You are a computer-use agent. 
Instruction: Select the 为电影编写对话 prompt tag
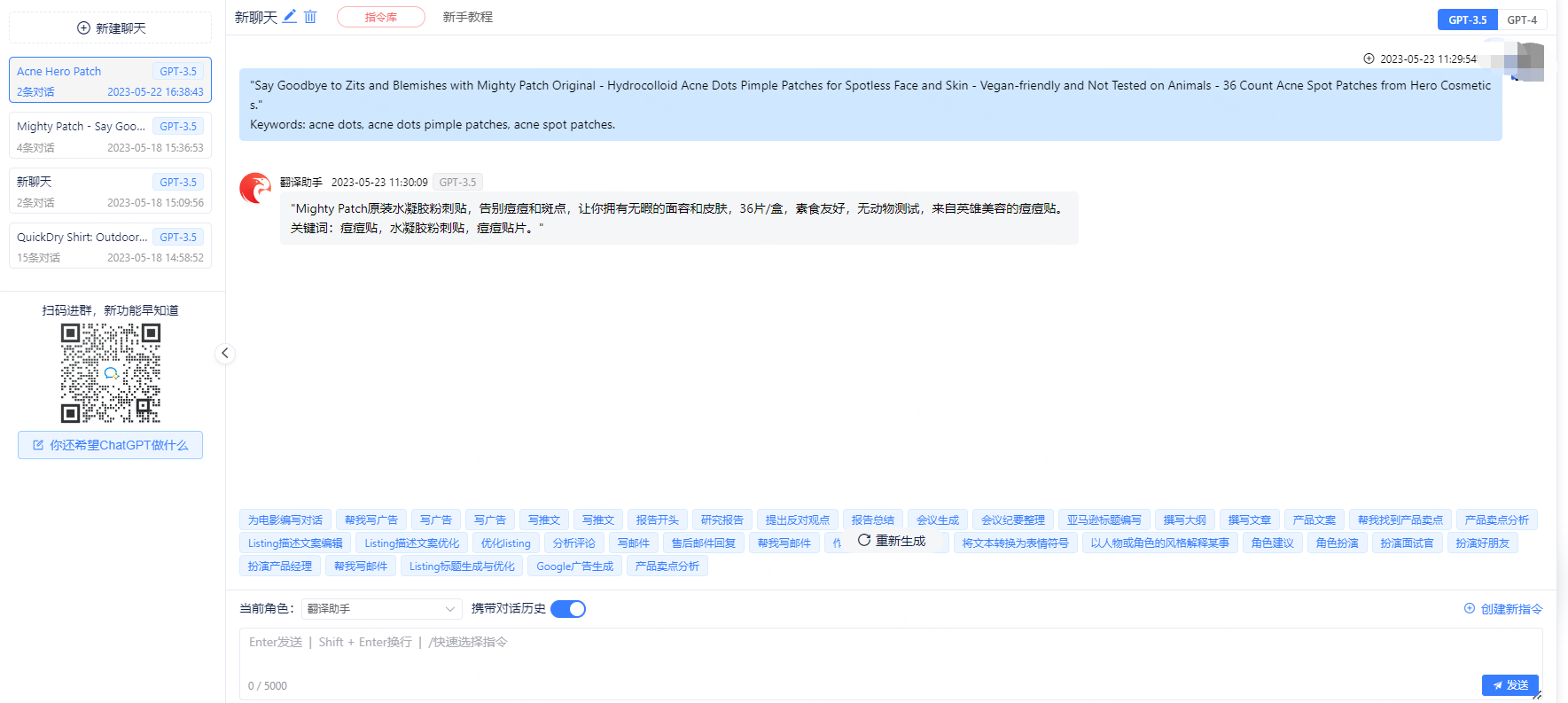click(x=285, y=519)
